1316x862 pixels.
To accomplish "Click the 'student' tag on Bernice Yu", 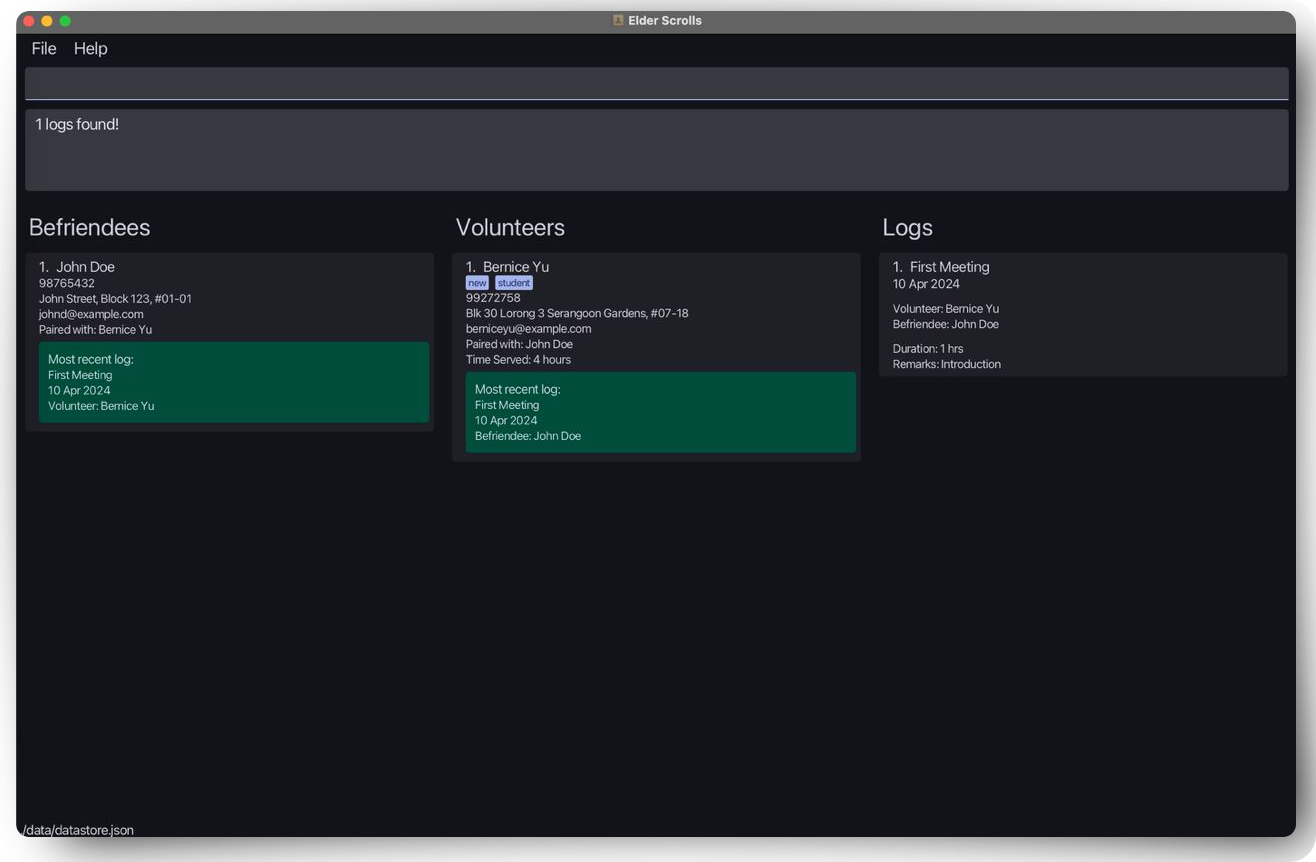I will click(x=514, y=283).
